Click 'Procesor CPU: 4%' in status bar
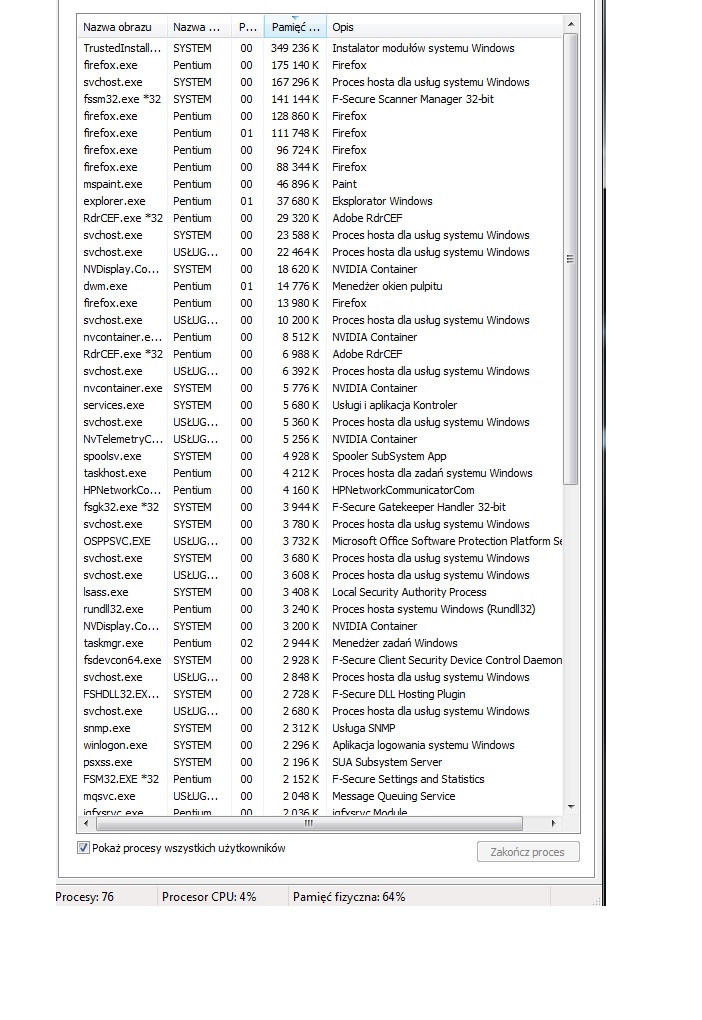The image size is (702, 1020). click(x=209, y=896)
